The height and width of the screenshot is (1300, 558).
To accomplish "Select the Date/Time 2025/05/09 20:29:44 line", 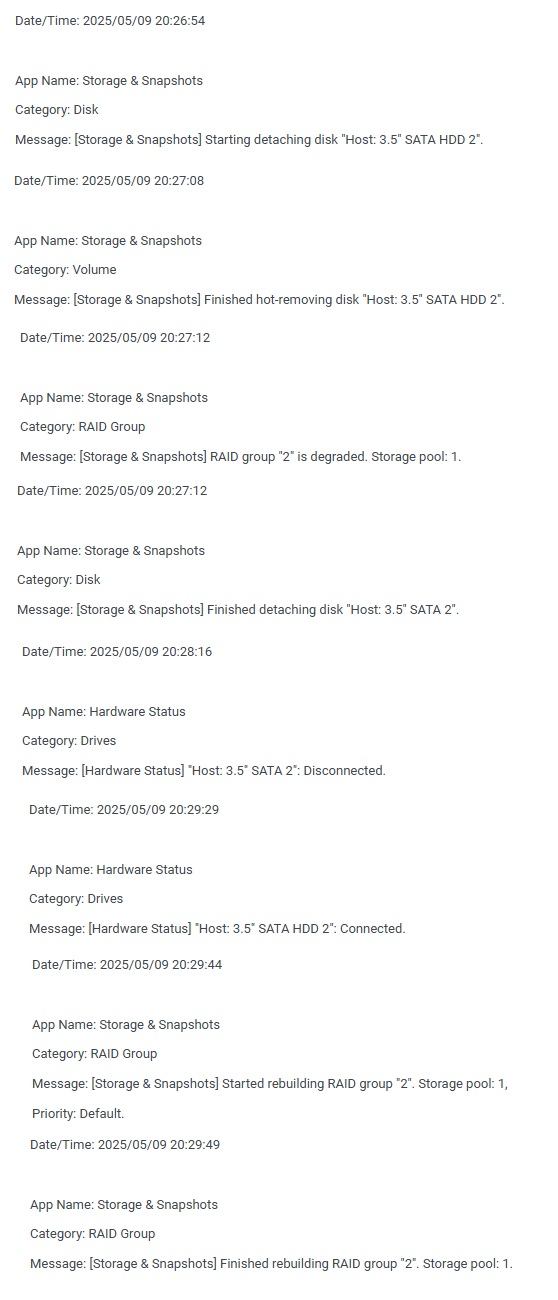I will (127, 965).
